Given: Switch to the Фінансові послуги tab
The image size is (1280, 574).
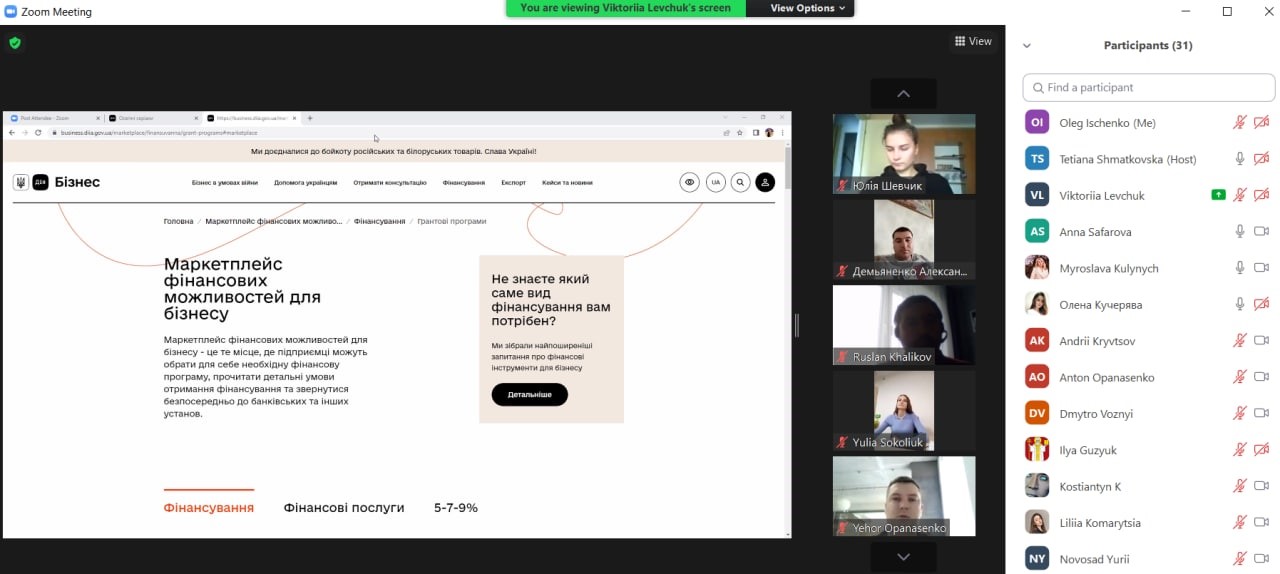Looking at the screenshot, I should [x=344, y=508].
